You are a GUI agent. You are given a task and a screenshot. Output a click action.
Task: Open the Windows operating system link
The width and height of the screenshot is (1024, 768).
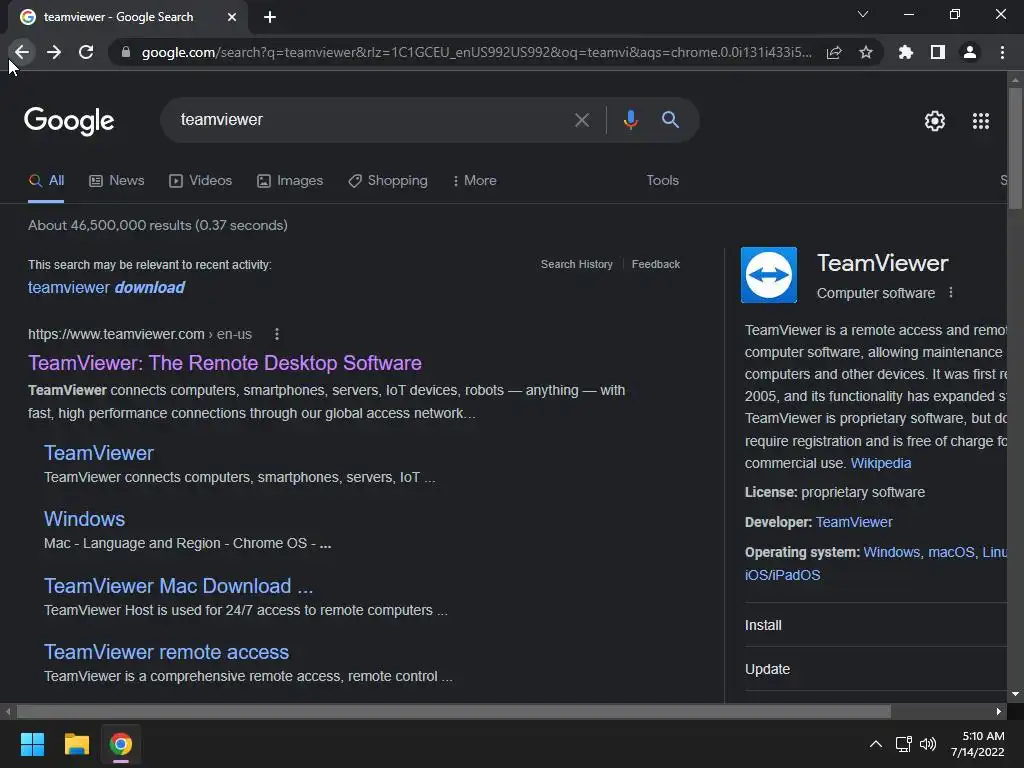coord(891,552)
